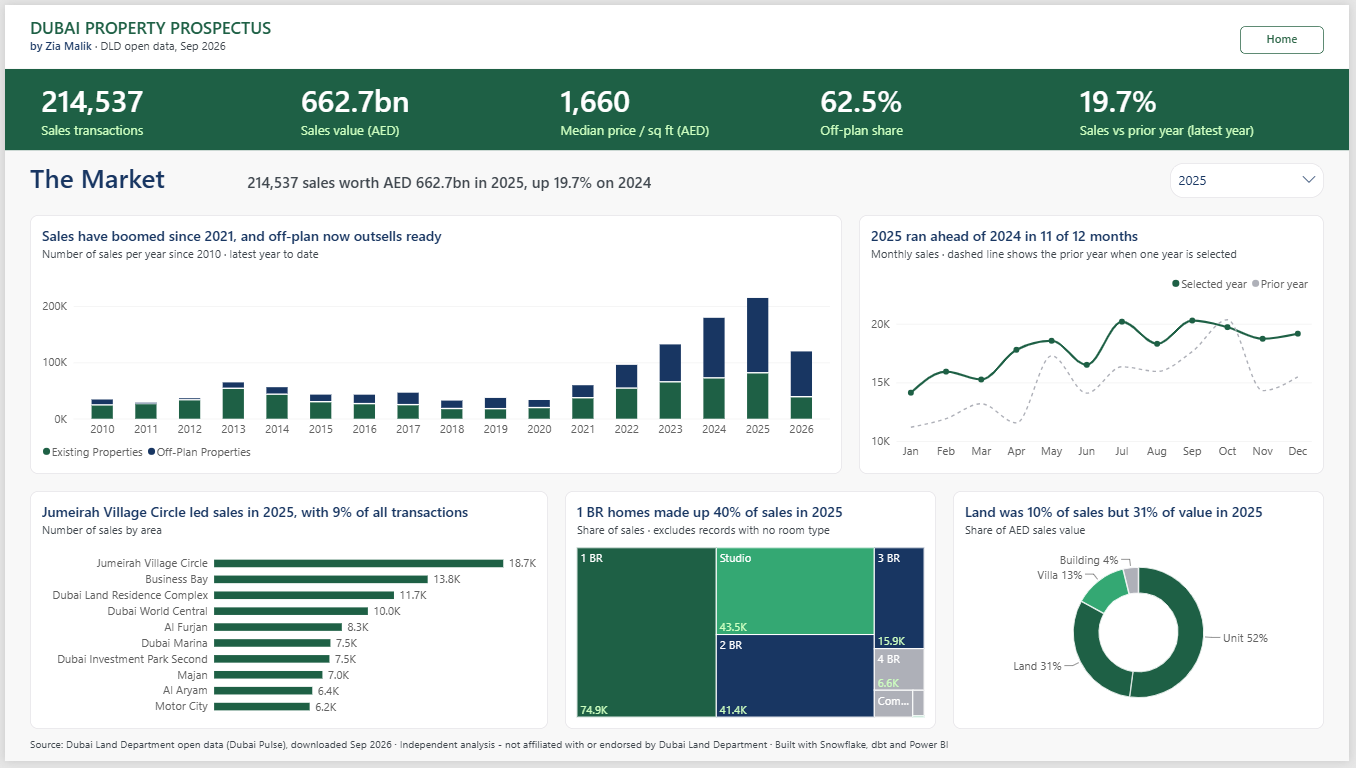Click the existing-properties segment of the 2013 bar
Viewport: 1356px width, 768px height.
click(233, 403)
